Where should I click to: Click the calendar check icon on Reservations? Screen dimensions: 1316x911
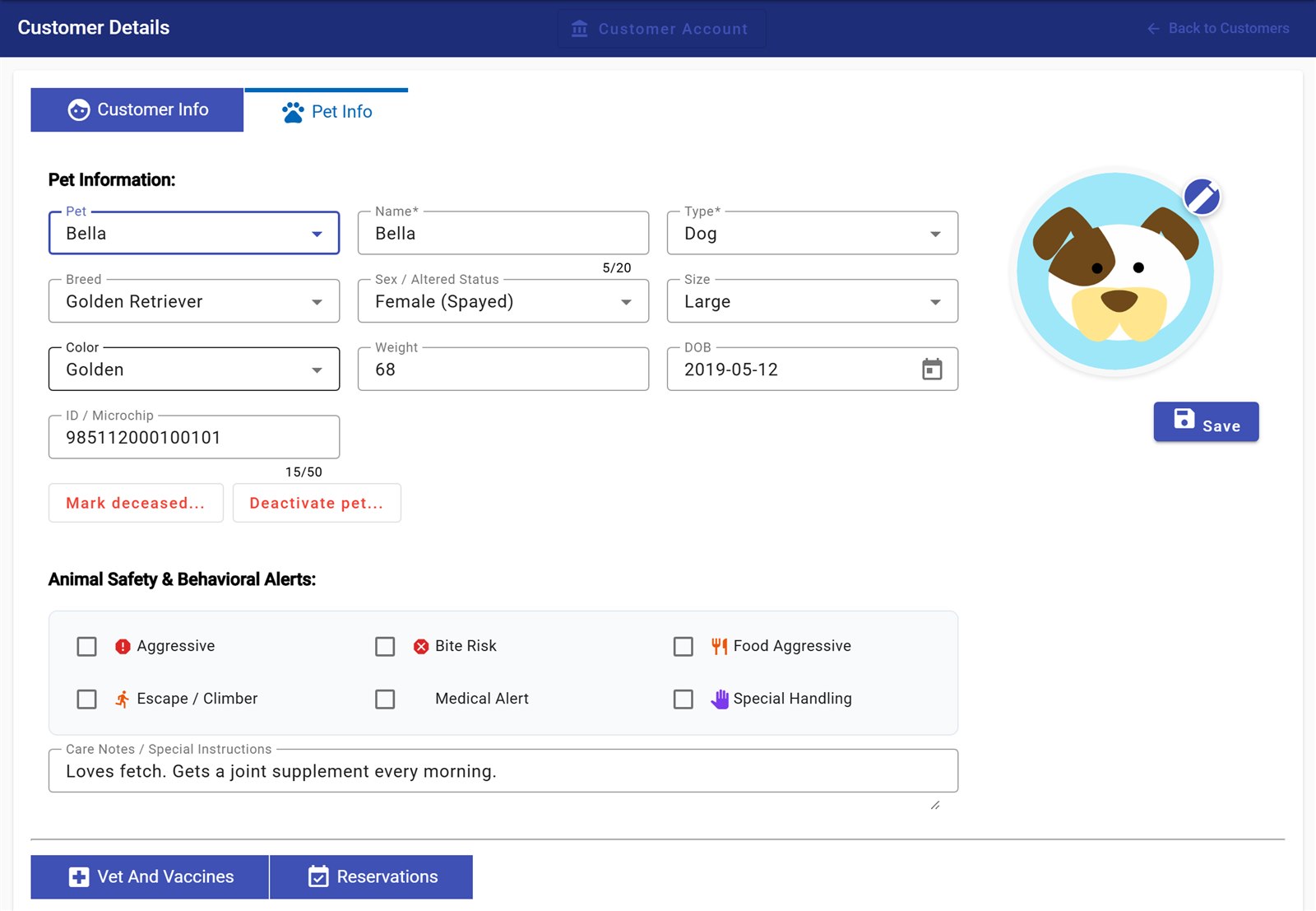pyautogui.click(x=318, y=877)
